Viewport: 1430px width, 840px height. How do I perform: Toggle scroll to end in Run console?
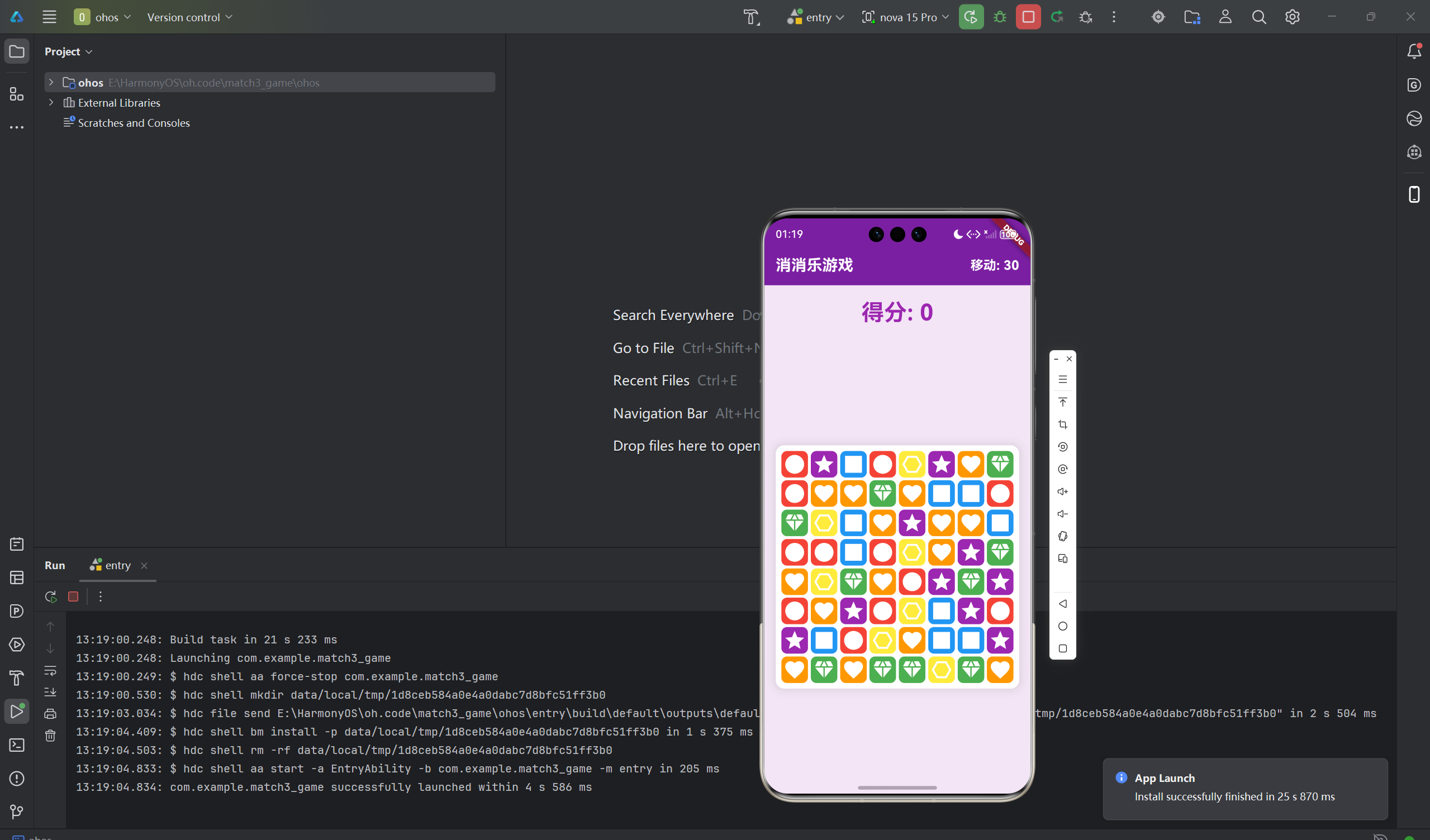[50, 692]
